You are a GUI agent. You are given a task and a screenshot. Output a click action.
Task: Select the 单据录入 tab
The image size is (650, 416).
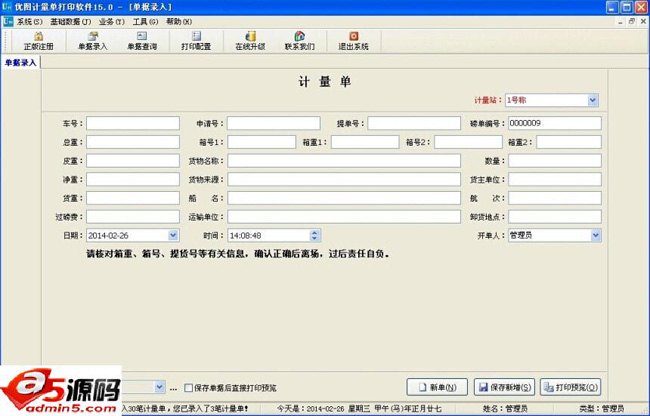click(x=20, y=63)
